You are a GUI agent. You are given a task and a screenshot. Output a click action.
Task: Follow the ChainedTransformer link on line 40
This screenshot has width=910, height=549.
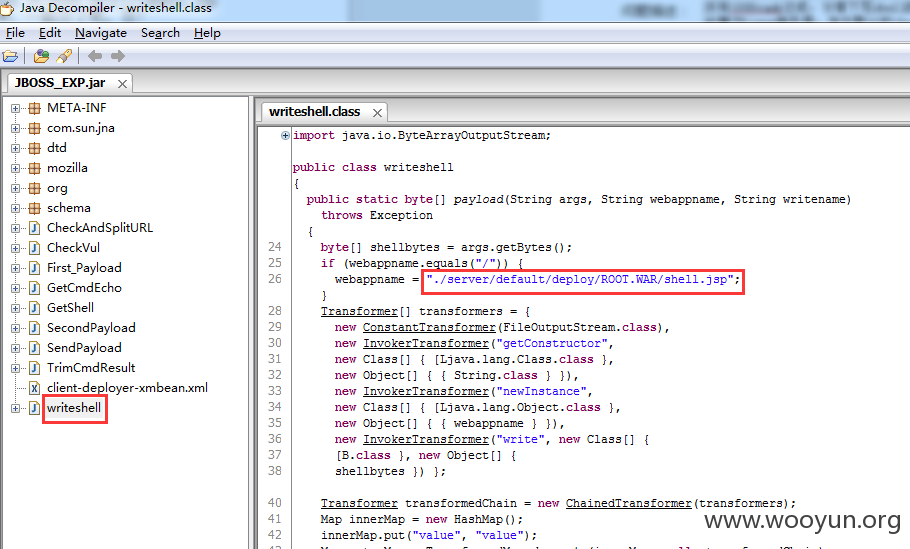point(629,503)
